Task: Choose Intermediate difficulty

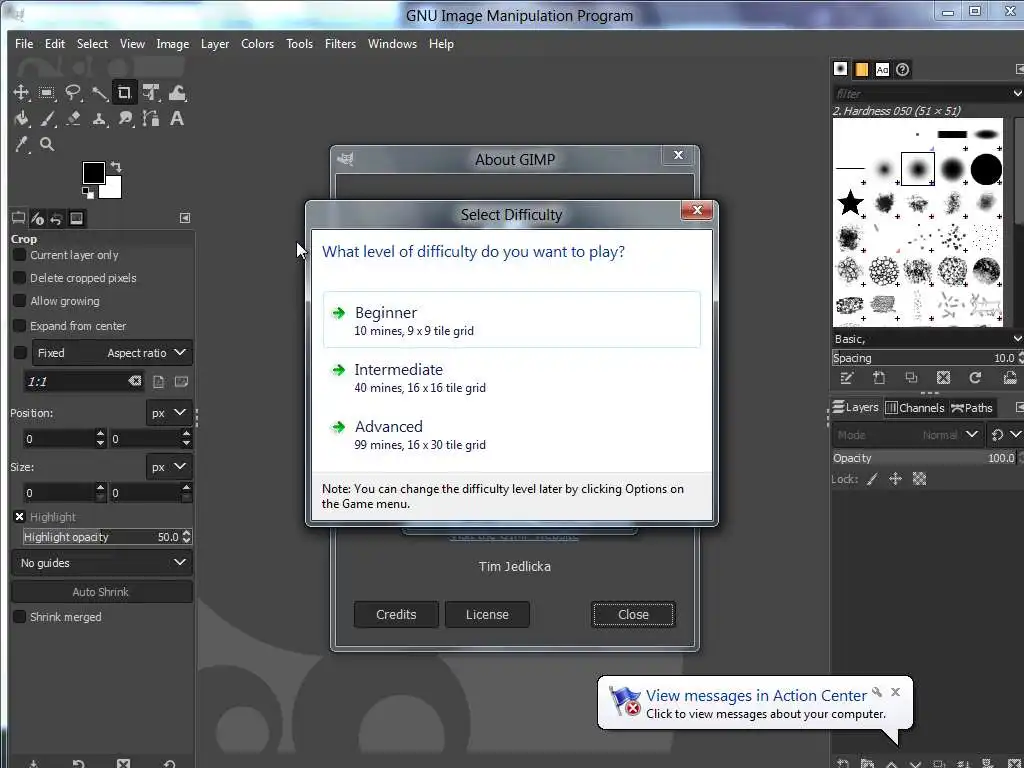Action: [512, 377]
